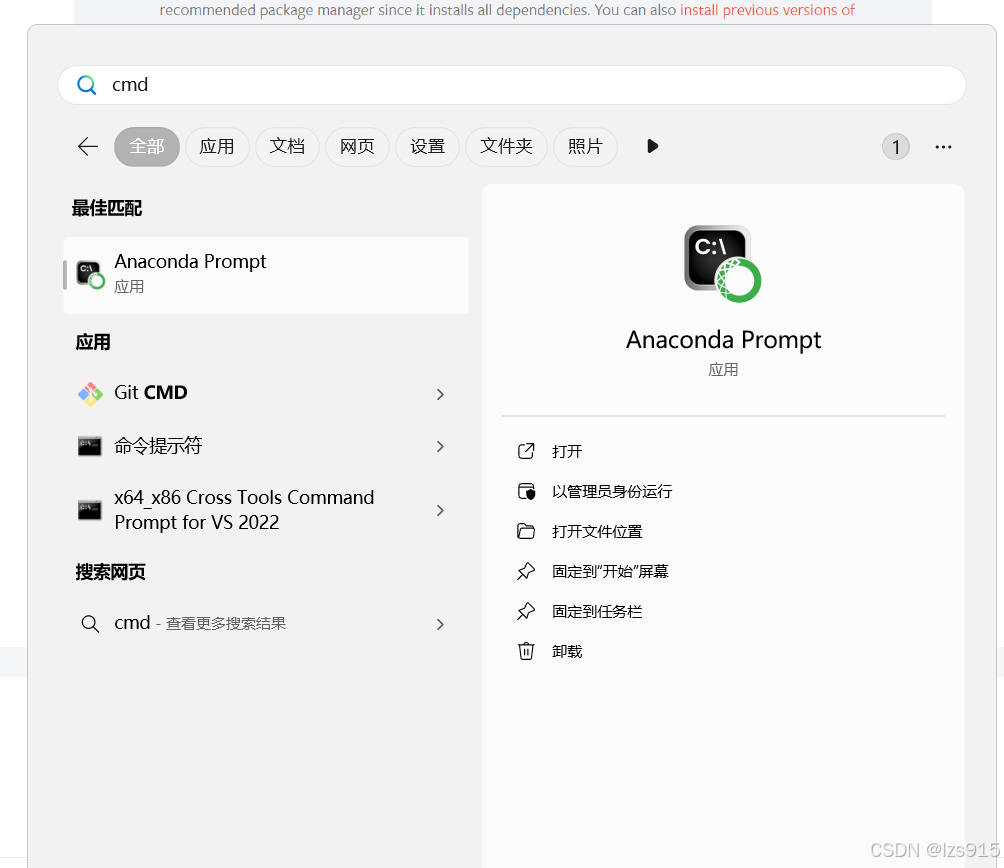The width and height of the screenshot is (1004, 868).
Task: Switch to the 网页 filter tab
Action: coord(357,147)
